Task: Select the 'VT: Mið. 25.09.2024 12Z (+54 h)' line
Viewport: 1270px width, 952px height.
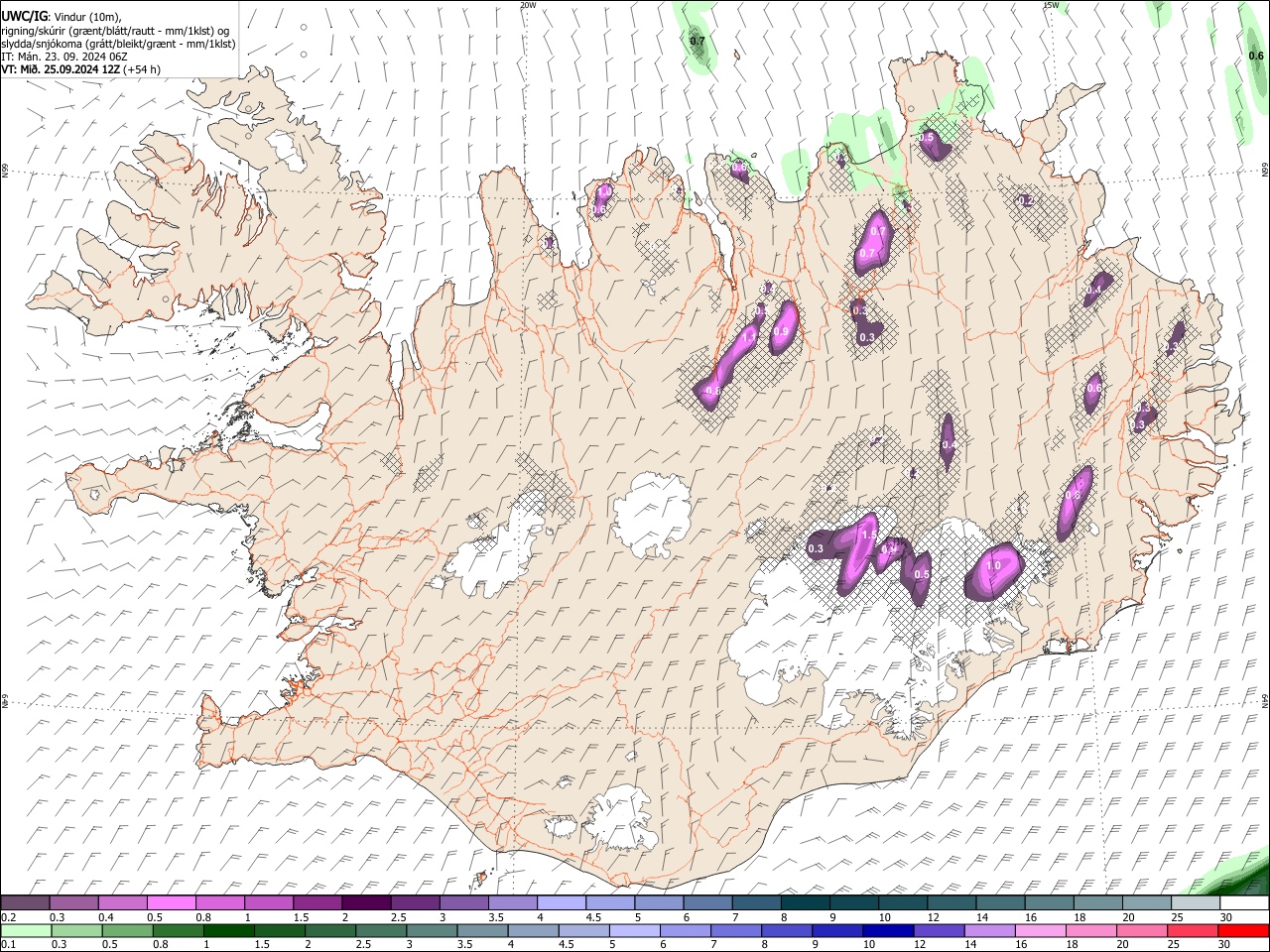Action: click(x=81, y=69)
